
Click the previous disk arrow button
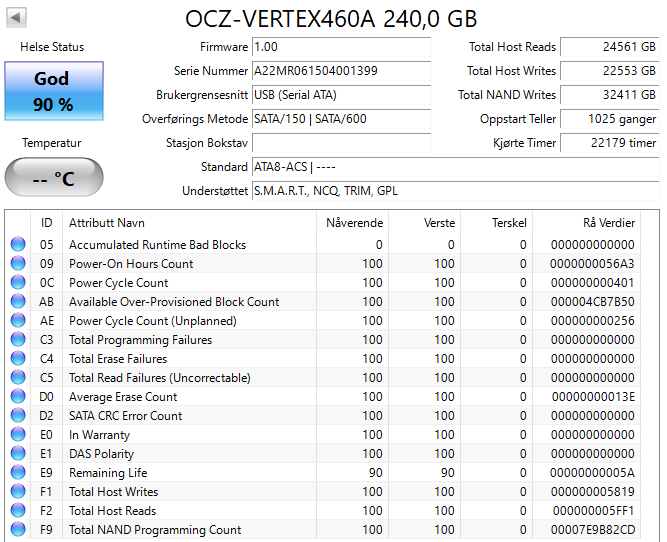pos(17,19)
